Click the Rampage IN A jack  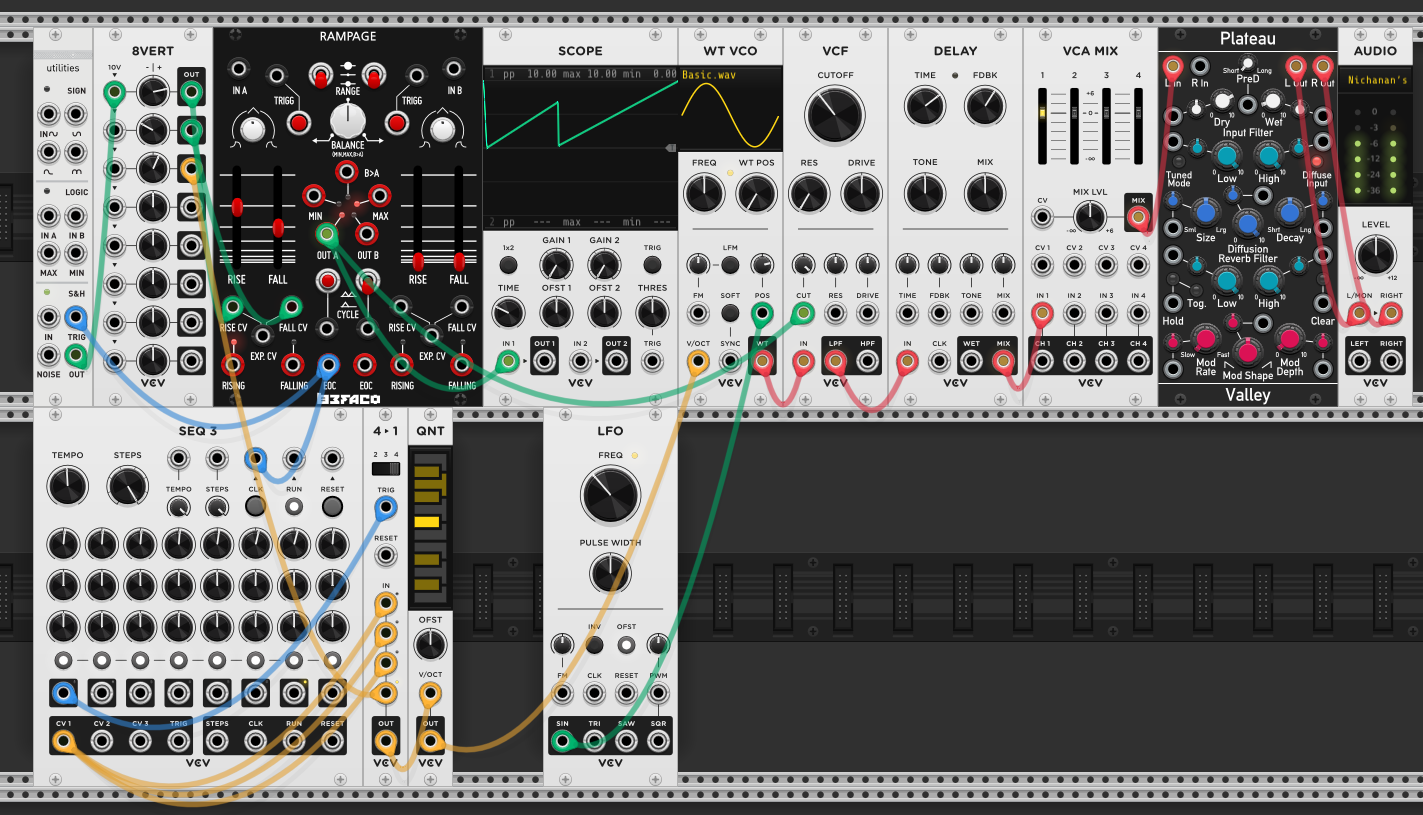click(239, 68)
